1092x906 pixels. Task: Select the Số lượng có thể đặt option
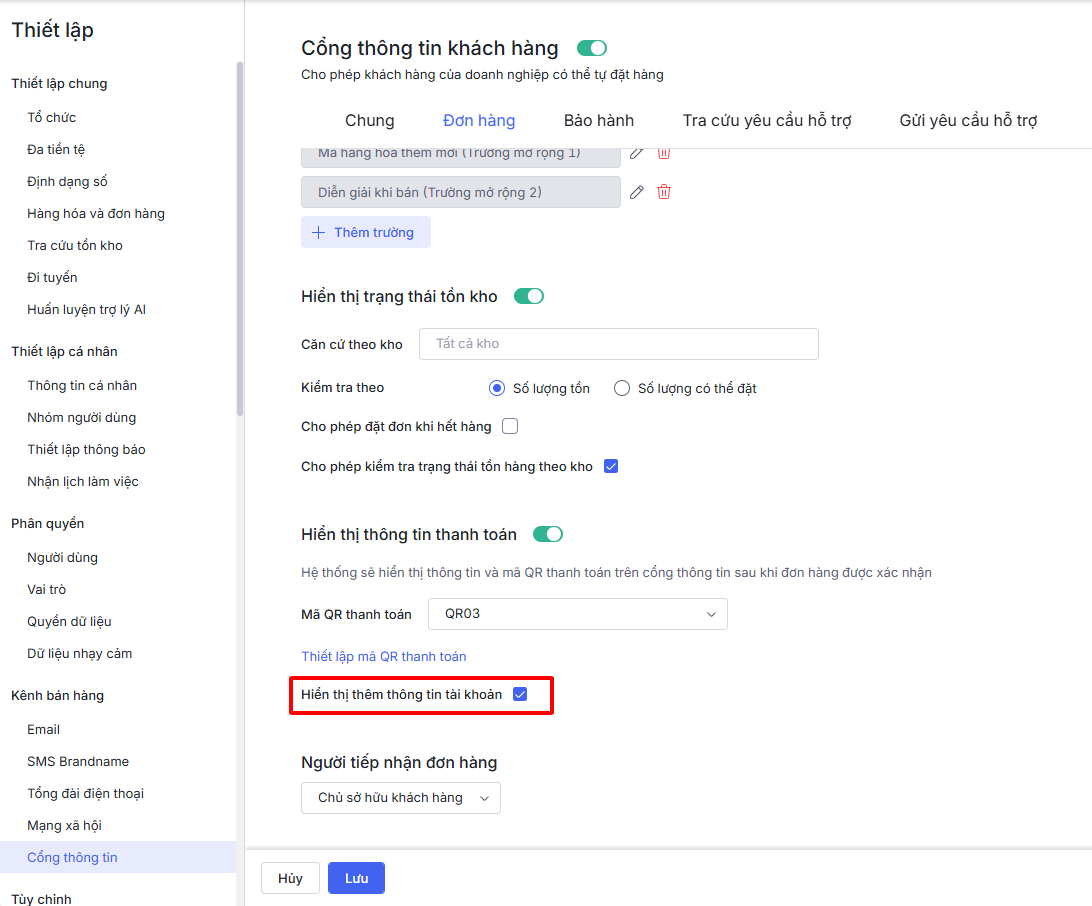(622, 388)
